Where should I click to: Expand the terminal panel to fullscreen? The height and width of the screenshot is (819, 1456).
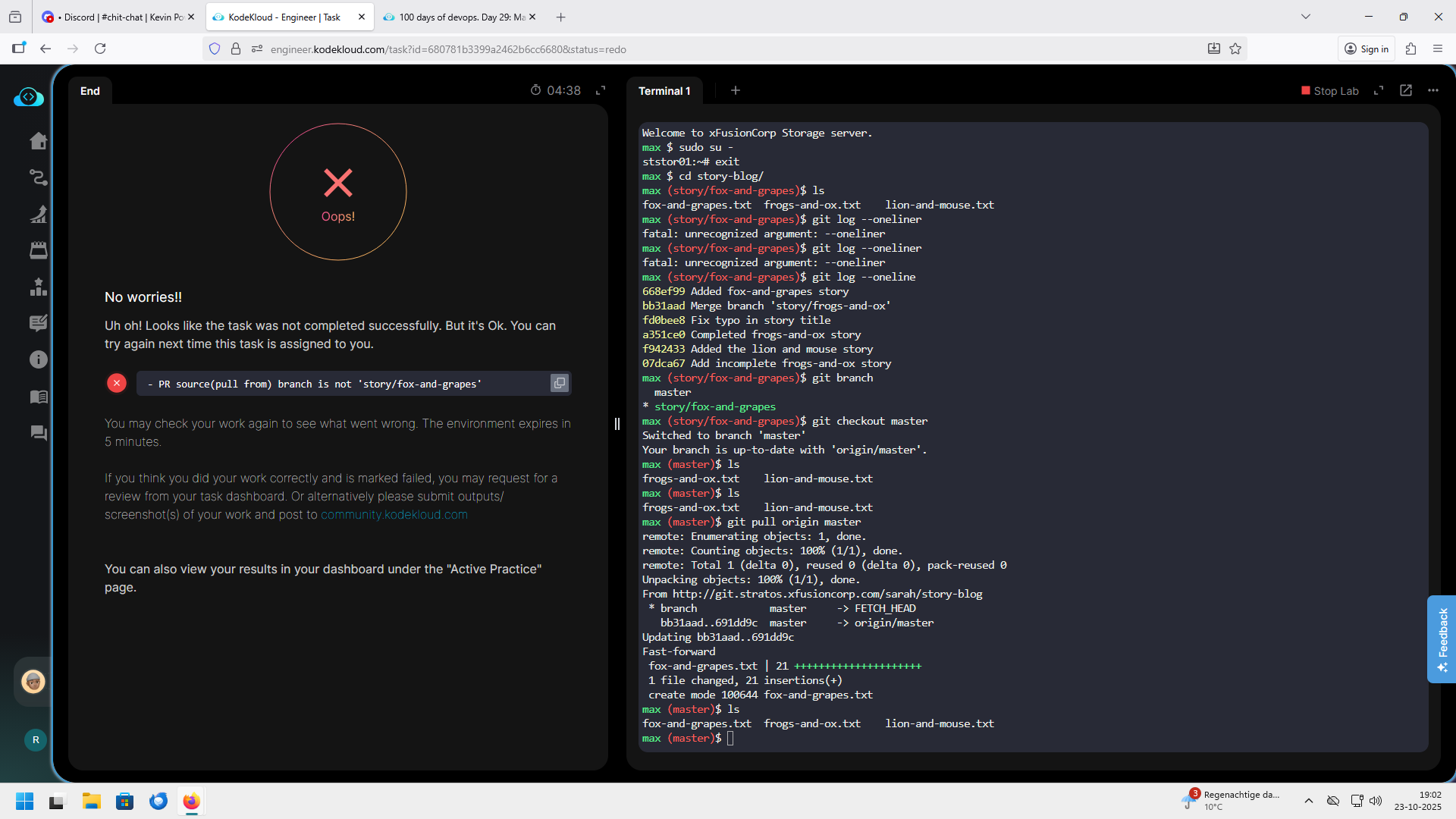coord(1379,90)
